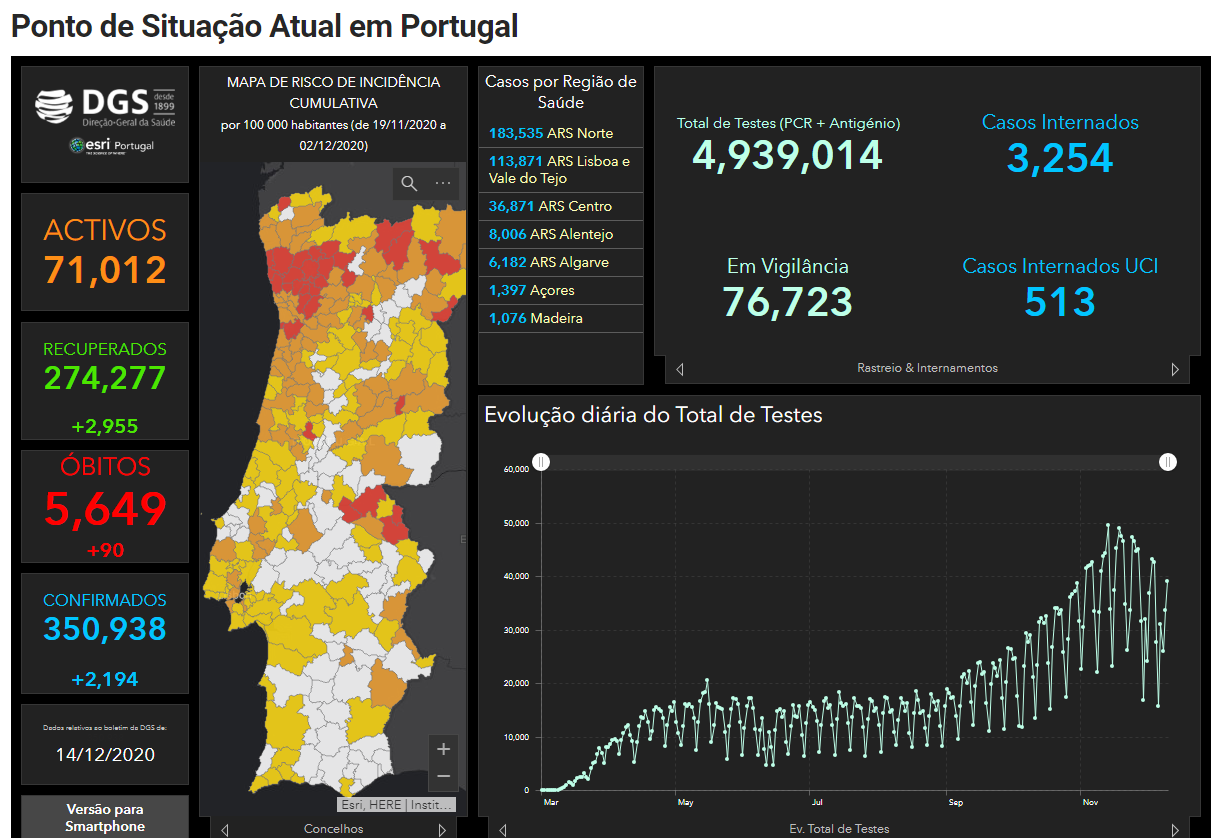Click the +90 deaths daily change
This screenshot has height=838, width=1220.
[x=105, y=550]
